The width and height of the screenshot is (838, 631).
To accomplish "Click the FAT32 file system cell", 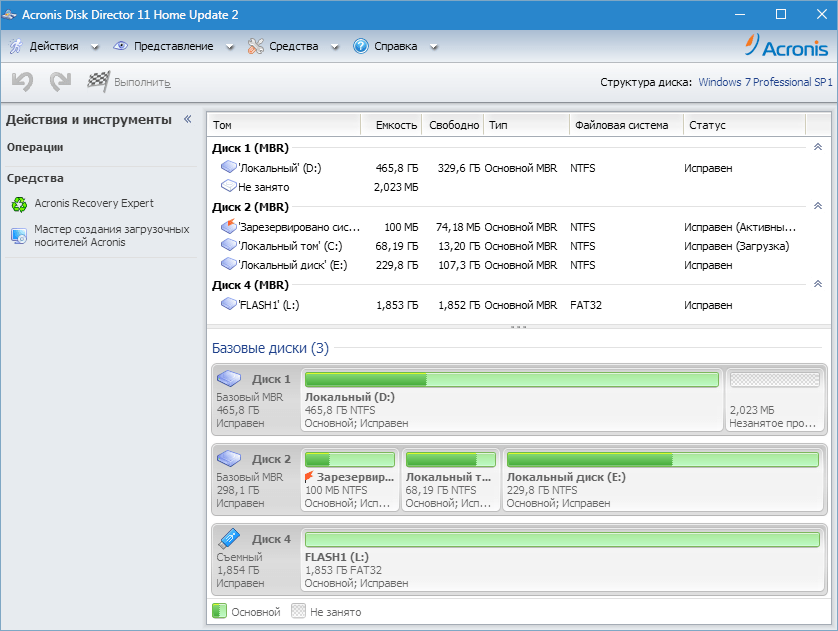I will [586, 305].
